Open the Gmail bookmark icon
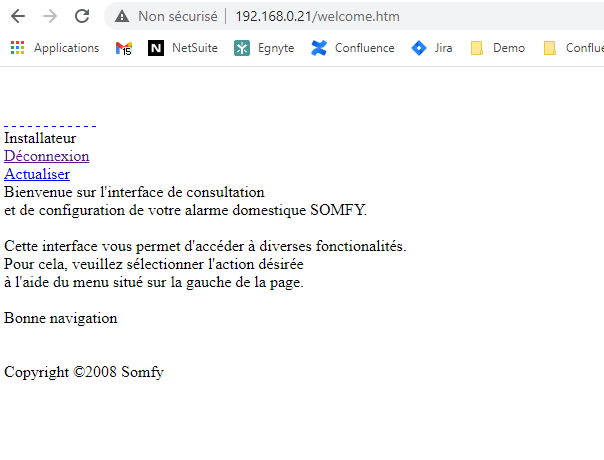Screen dimensions: 604x460 [x=124, y=48]
